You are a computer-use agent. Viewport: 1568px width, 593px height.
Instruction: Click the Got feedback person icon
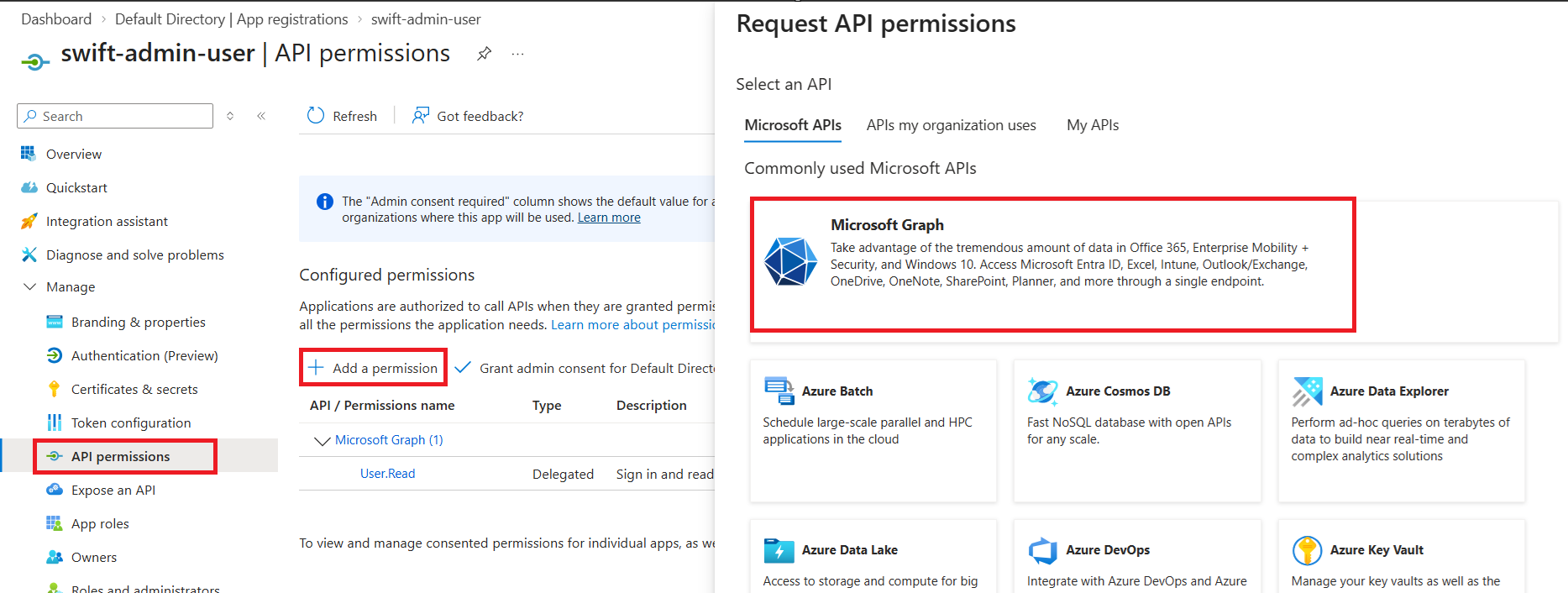pos(421,116)
